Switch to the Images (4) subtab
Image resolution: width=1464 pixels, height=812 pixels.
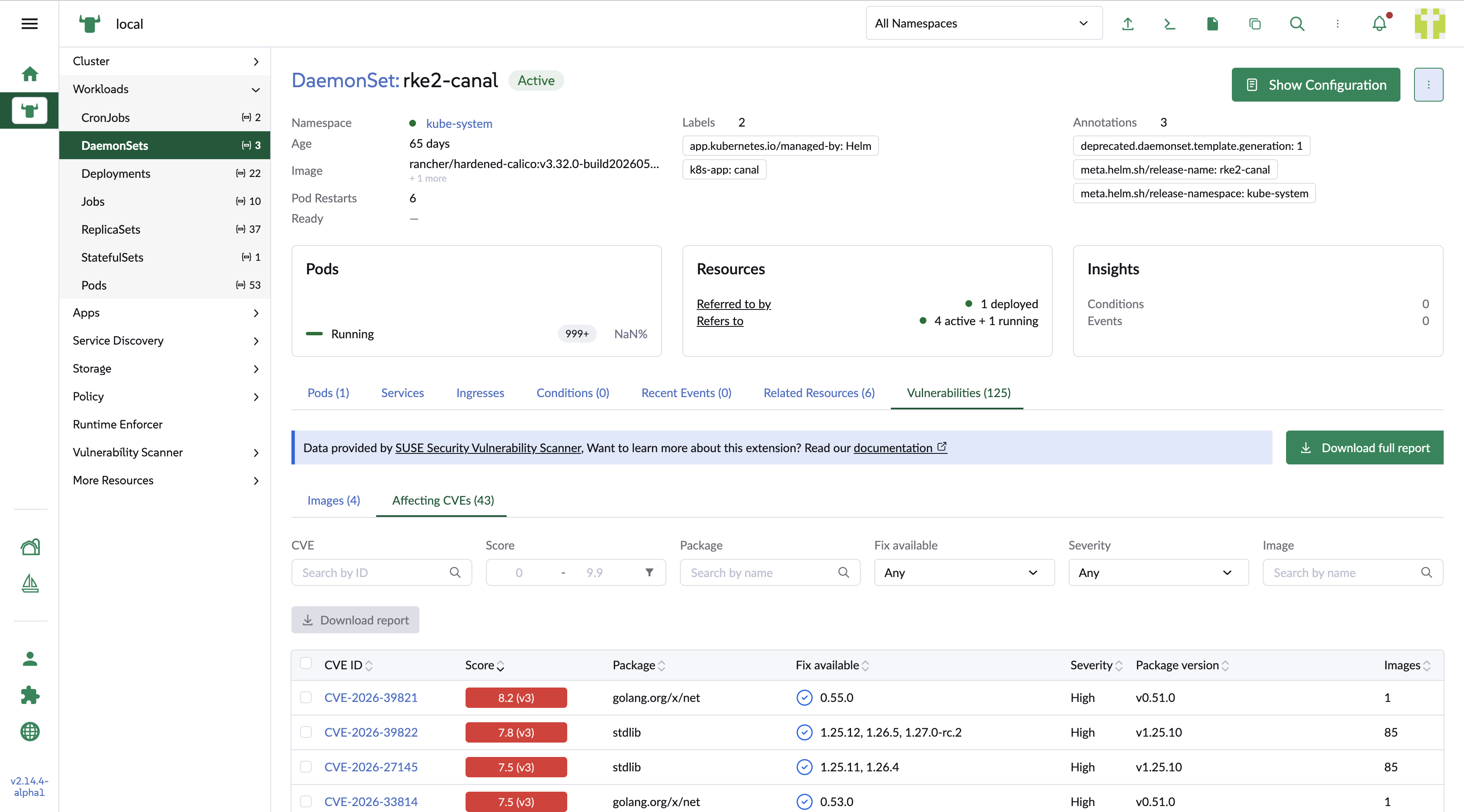[x=334, y=500]
